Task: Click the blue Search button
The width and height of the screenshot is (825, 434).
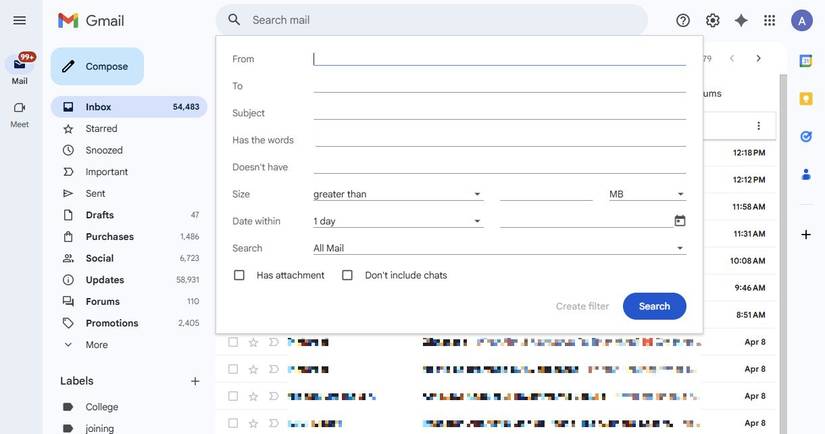Action: coord(654,306)
